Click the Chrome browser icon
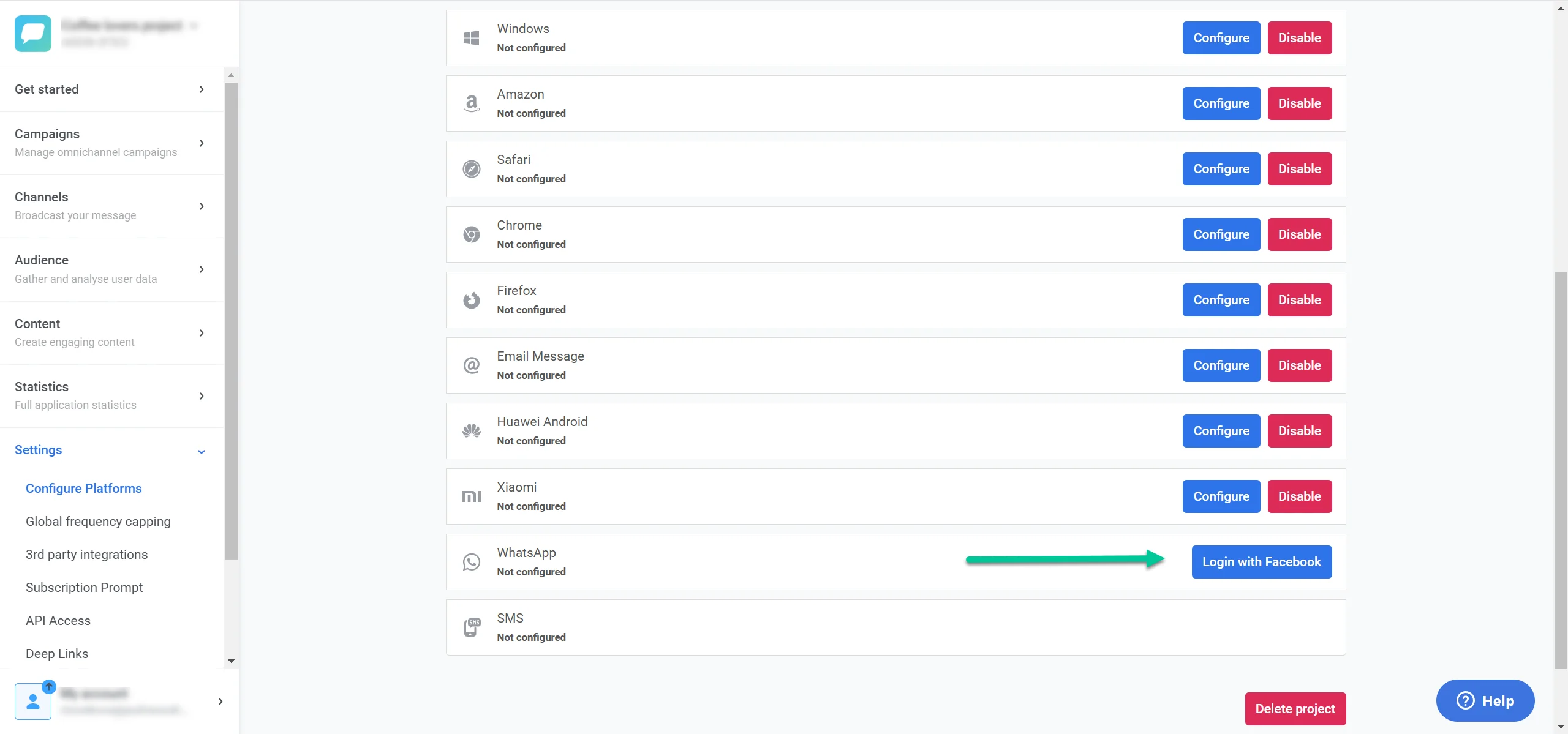 (471, 234)
